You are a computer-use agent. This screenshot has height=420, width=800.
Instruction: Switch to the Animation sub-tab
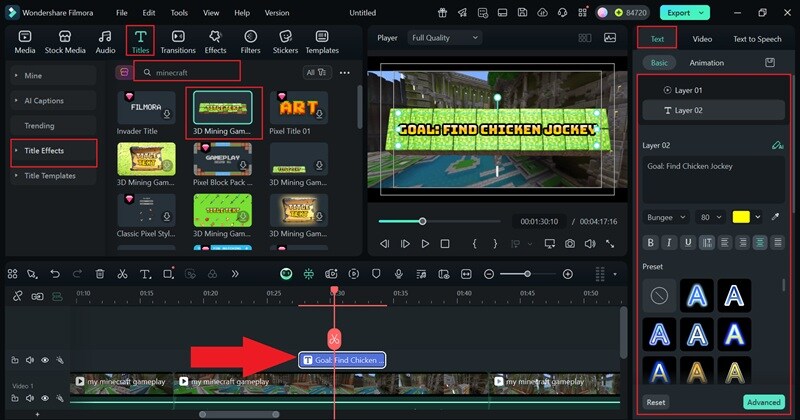[707, 63]
